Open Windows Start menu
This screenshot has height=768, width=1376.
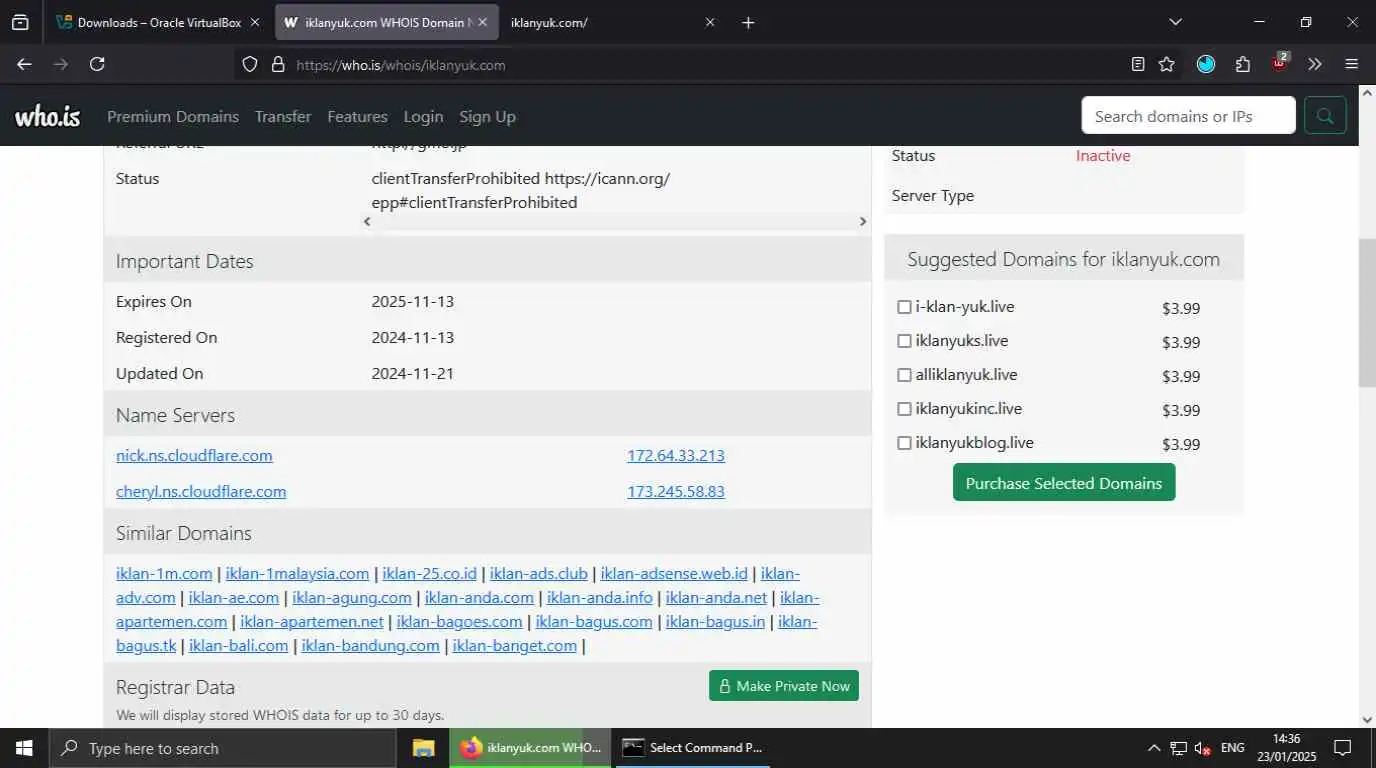coord(23,748)
